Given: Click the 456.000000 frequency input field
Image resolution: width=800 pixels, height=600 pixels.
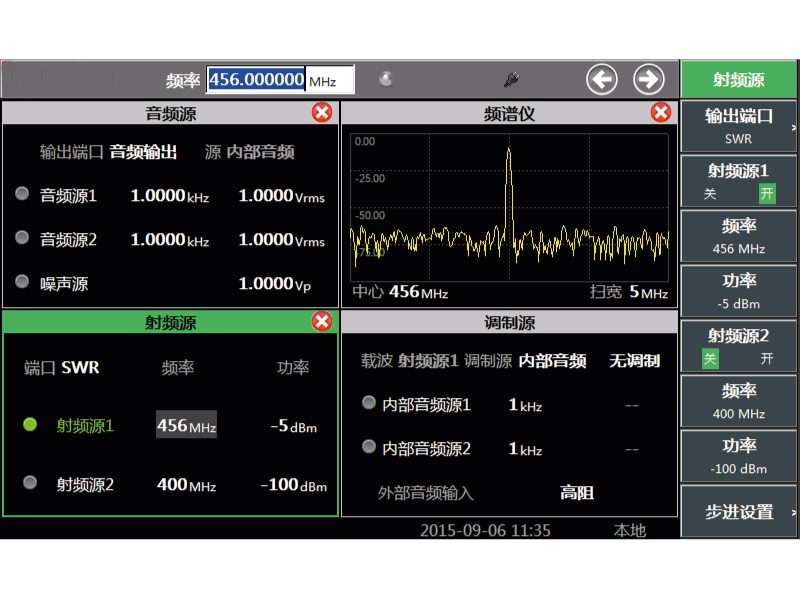Looking at the screenshot, I should pos(256,80).
